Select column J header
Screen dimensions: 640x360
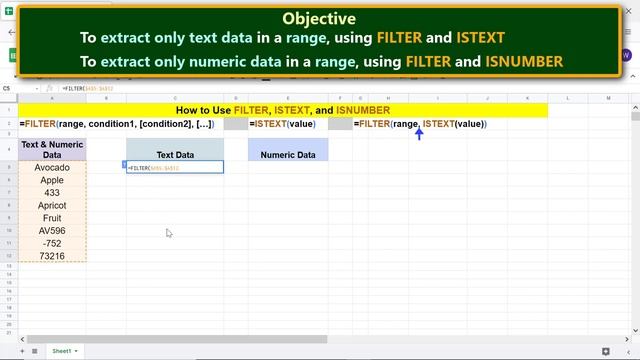[487, 98]
